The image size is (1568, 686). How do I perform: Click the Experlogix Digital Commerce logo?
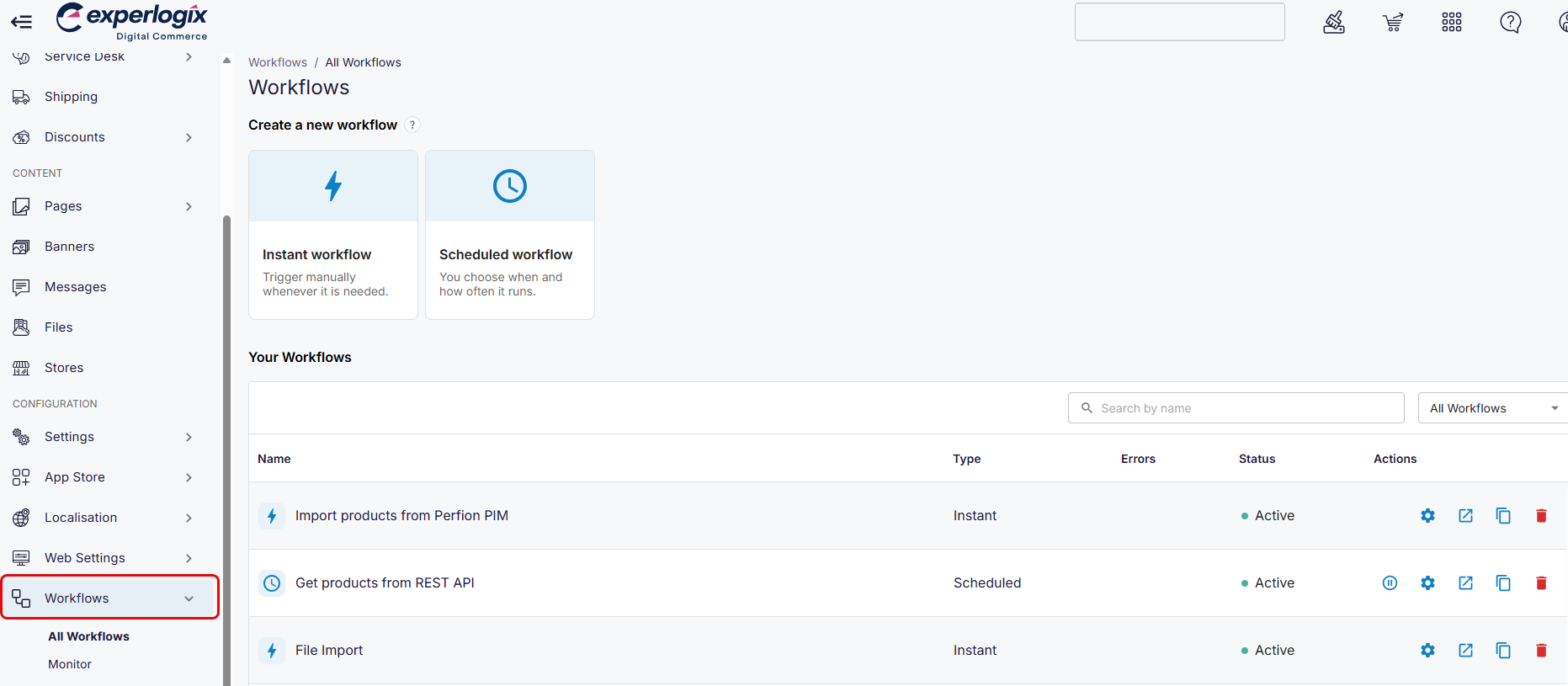click(x=131, y=21)
